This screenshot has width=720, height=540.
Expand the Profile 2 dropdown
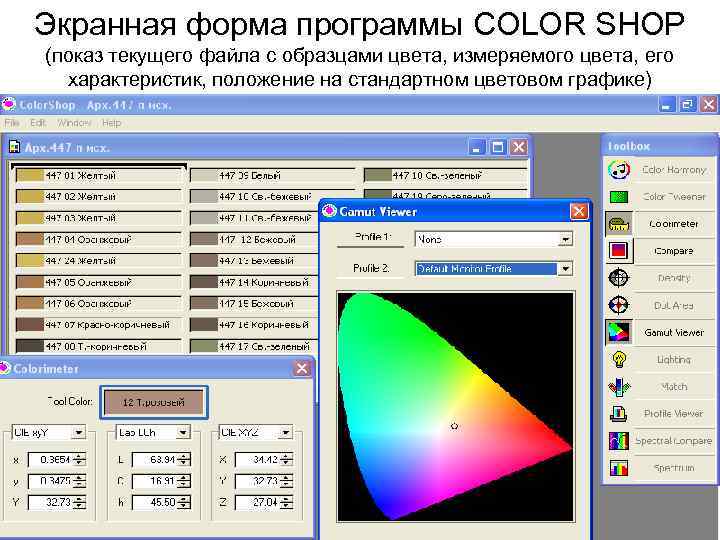click(566, 269)
